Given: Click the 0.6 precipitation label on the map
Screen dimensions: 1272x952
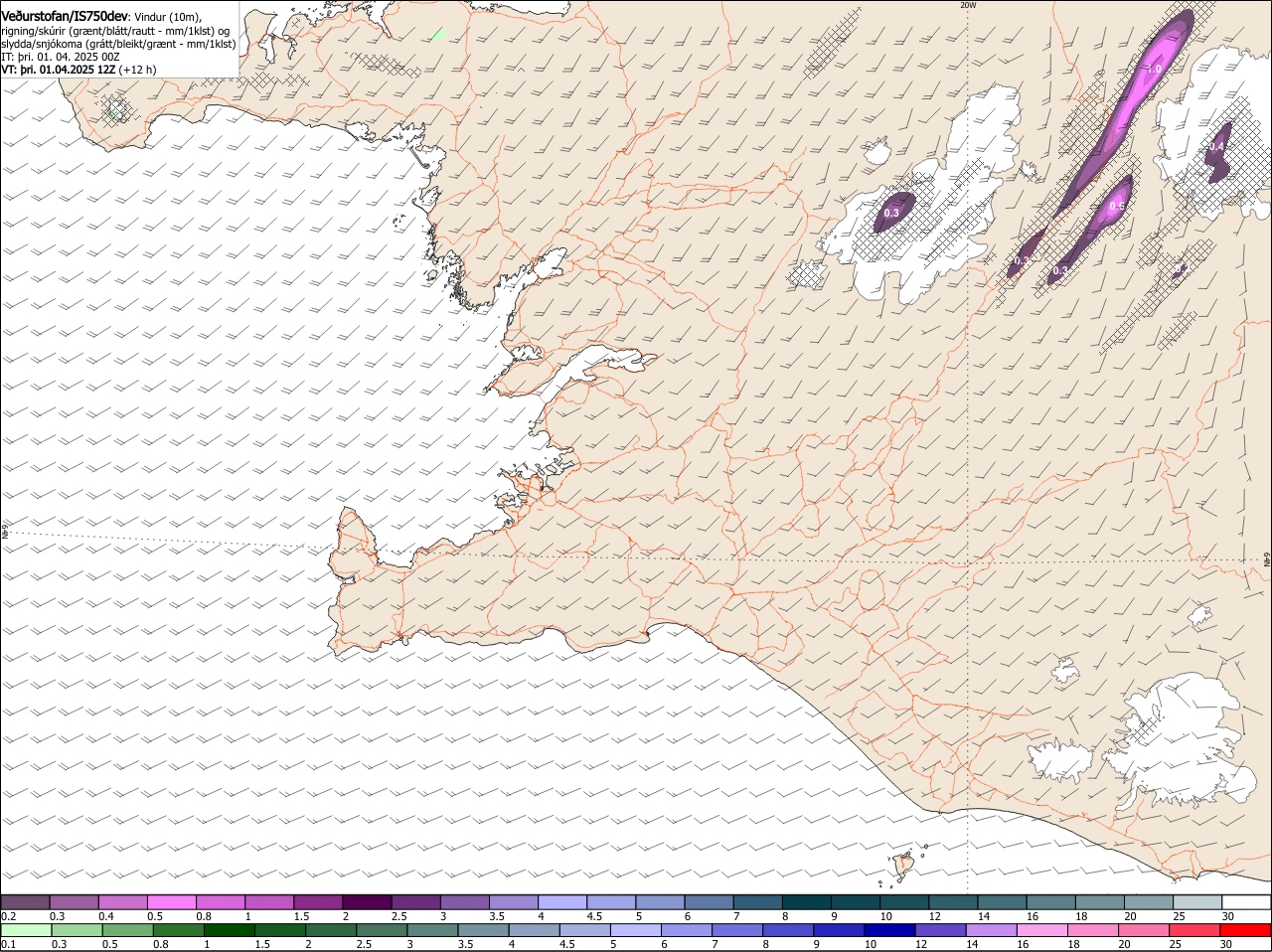Looking at the screenshot, I should pos(1117,207).
